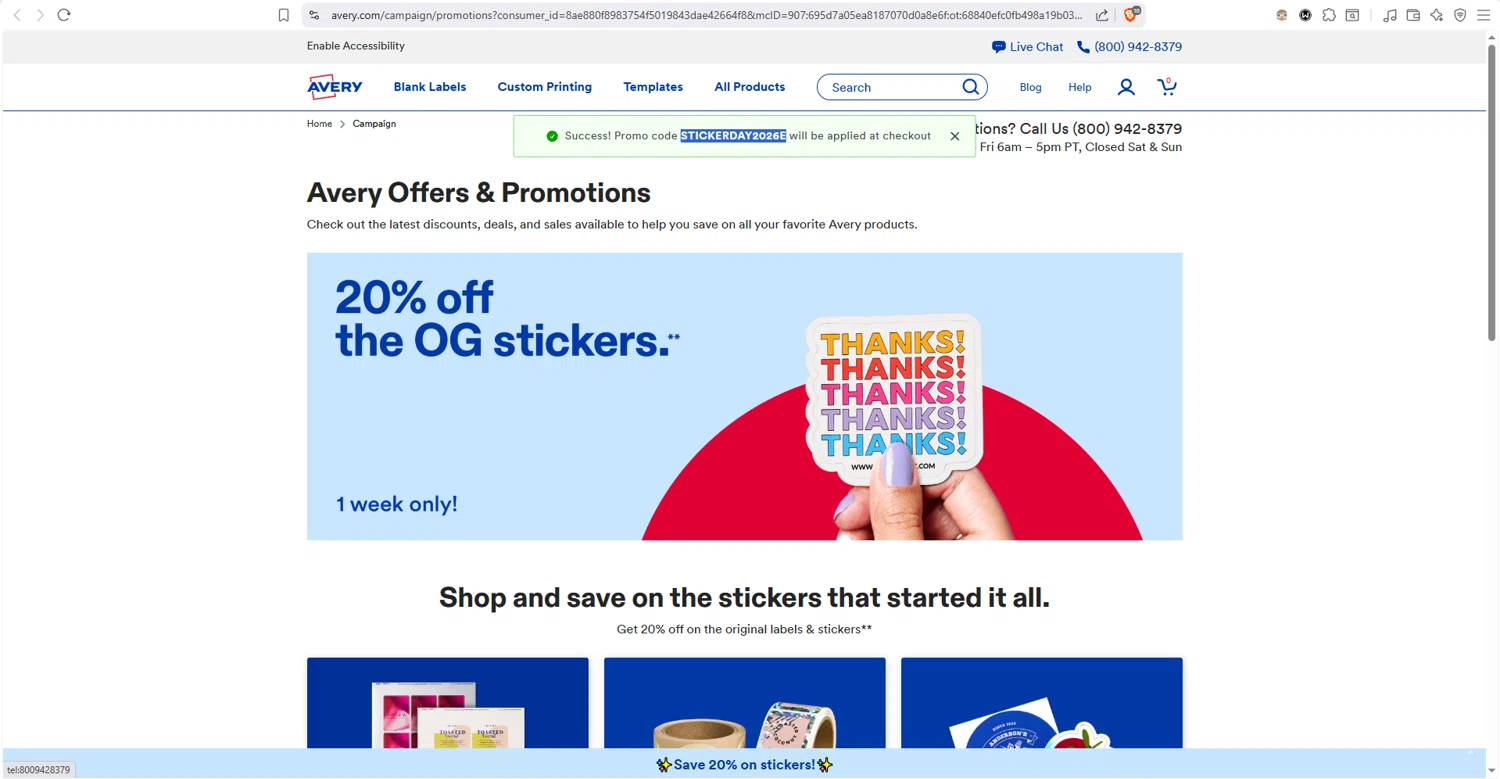Reload the page with browser refresh icon
The height and width of the screenshot is (779, 1500).
click(x=64, y=15)
